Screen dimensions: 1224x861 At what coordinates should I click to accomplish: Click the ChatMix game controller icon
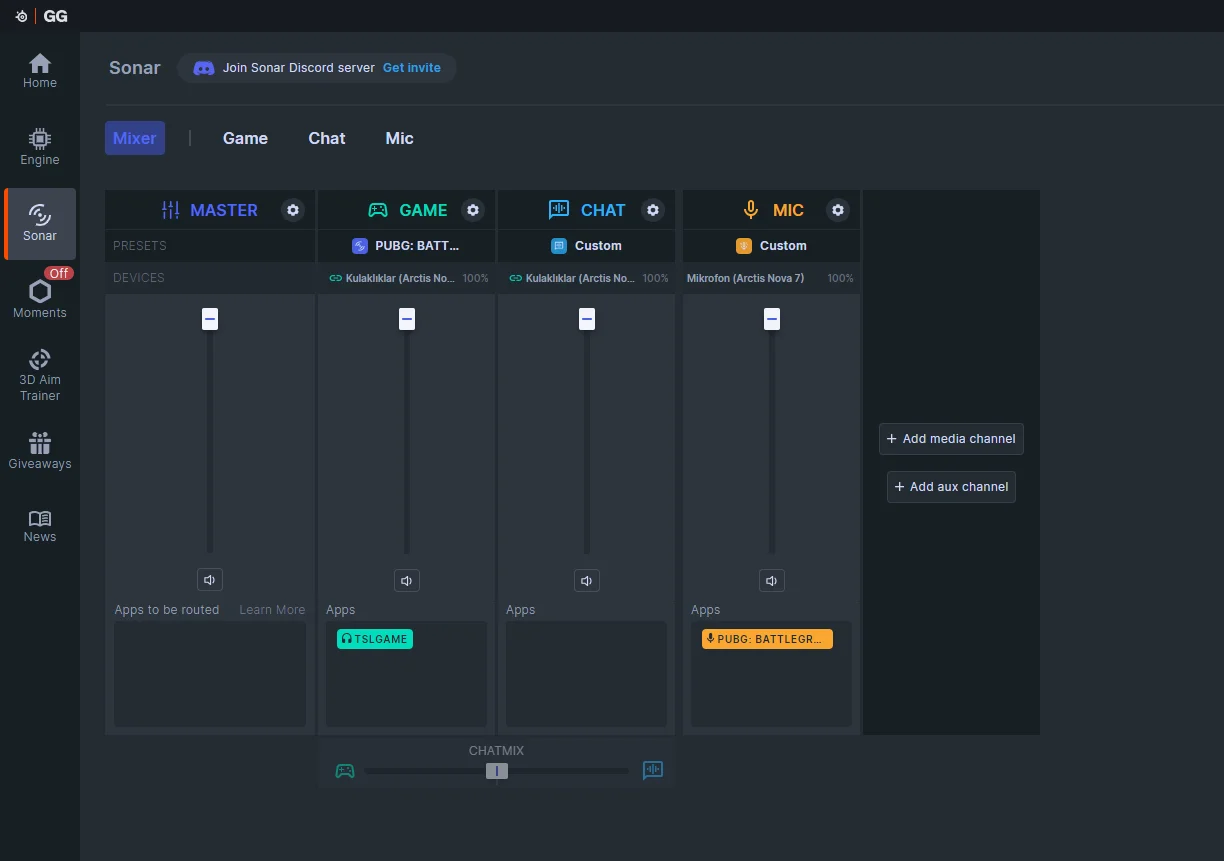tap(345, 771)
